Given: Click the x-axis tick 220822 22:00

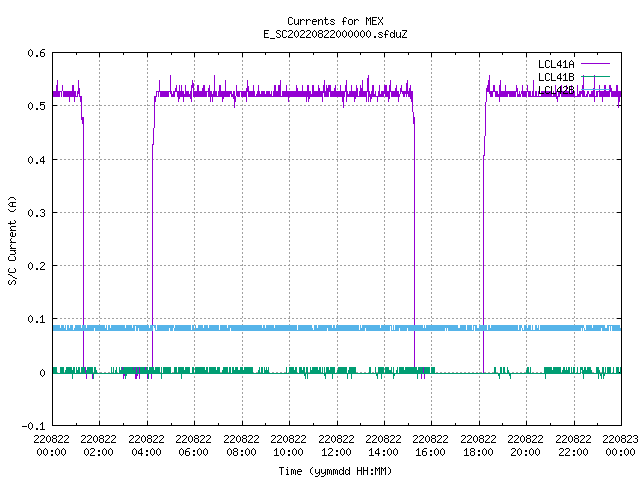Looking at the screenshot, I should click(x=573, y=446).
